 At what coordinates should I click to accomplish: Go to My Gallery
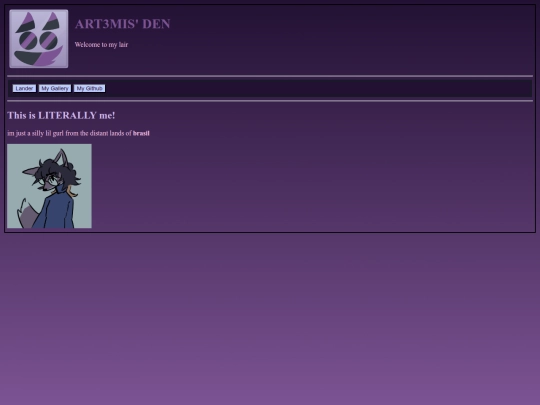(x=55, y=89)
